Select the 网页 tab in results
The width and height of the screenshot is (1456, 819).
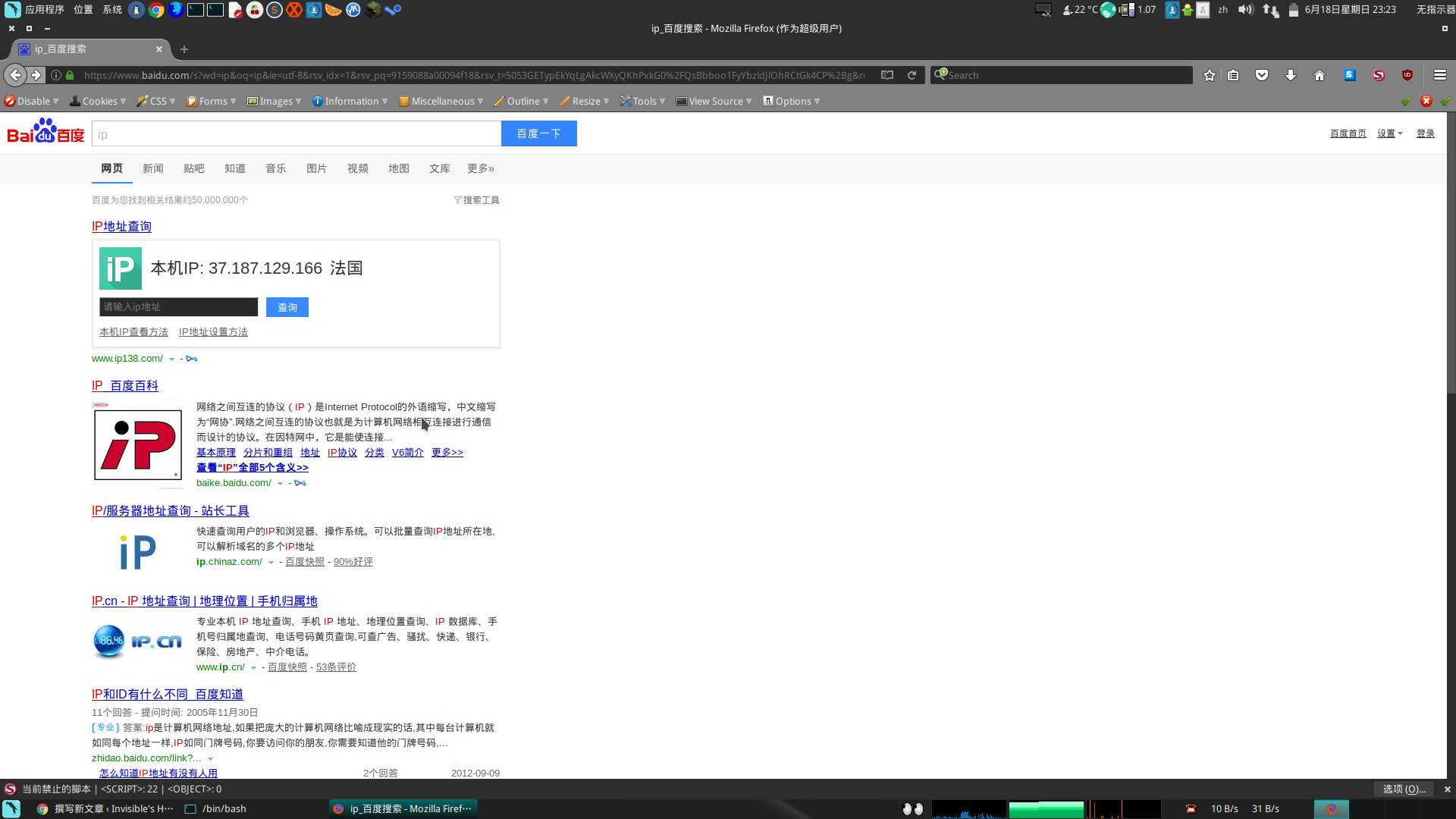click(x=111, y=168)
